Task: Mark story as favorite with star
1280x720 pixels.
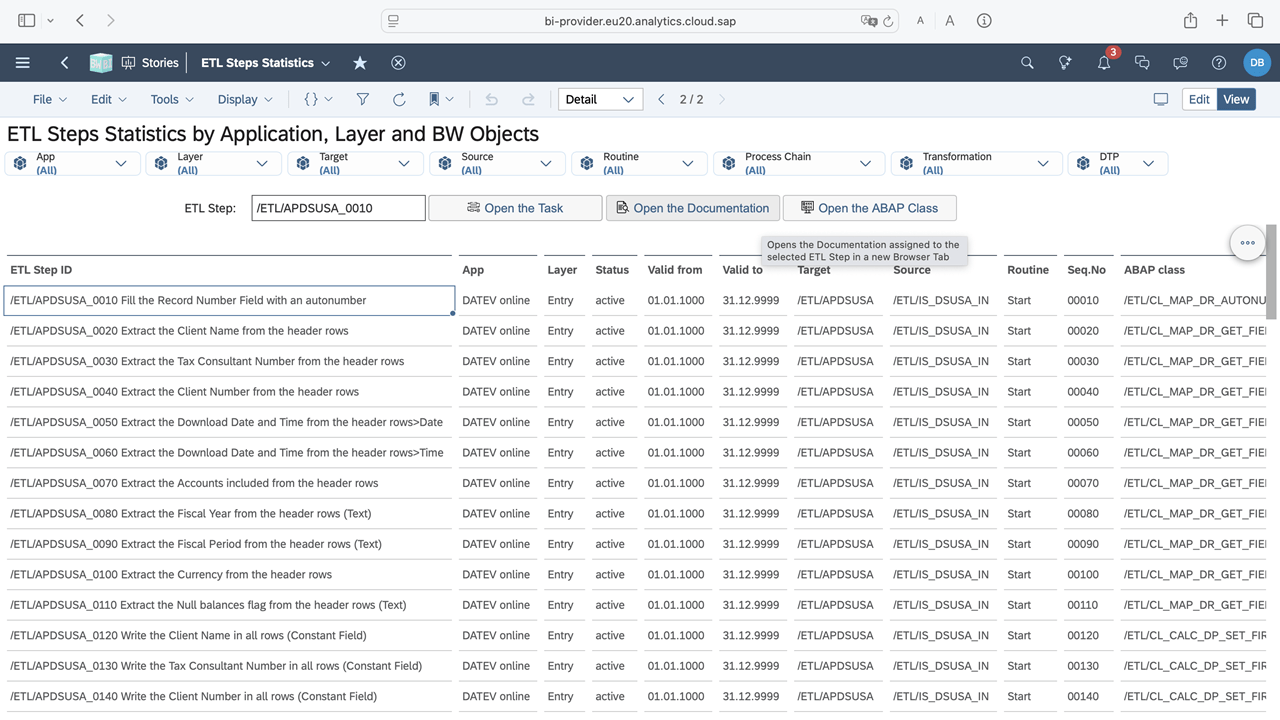Action: [360, 63]
